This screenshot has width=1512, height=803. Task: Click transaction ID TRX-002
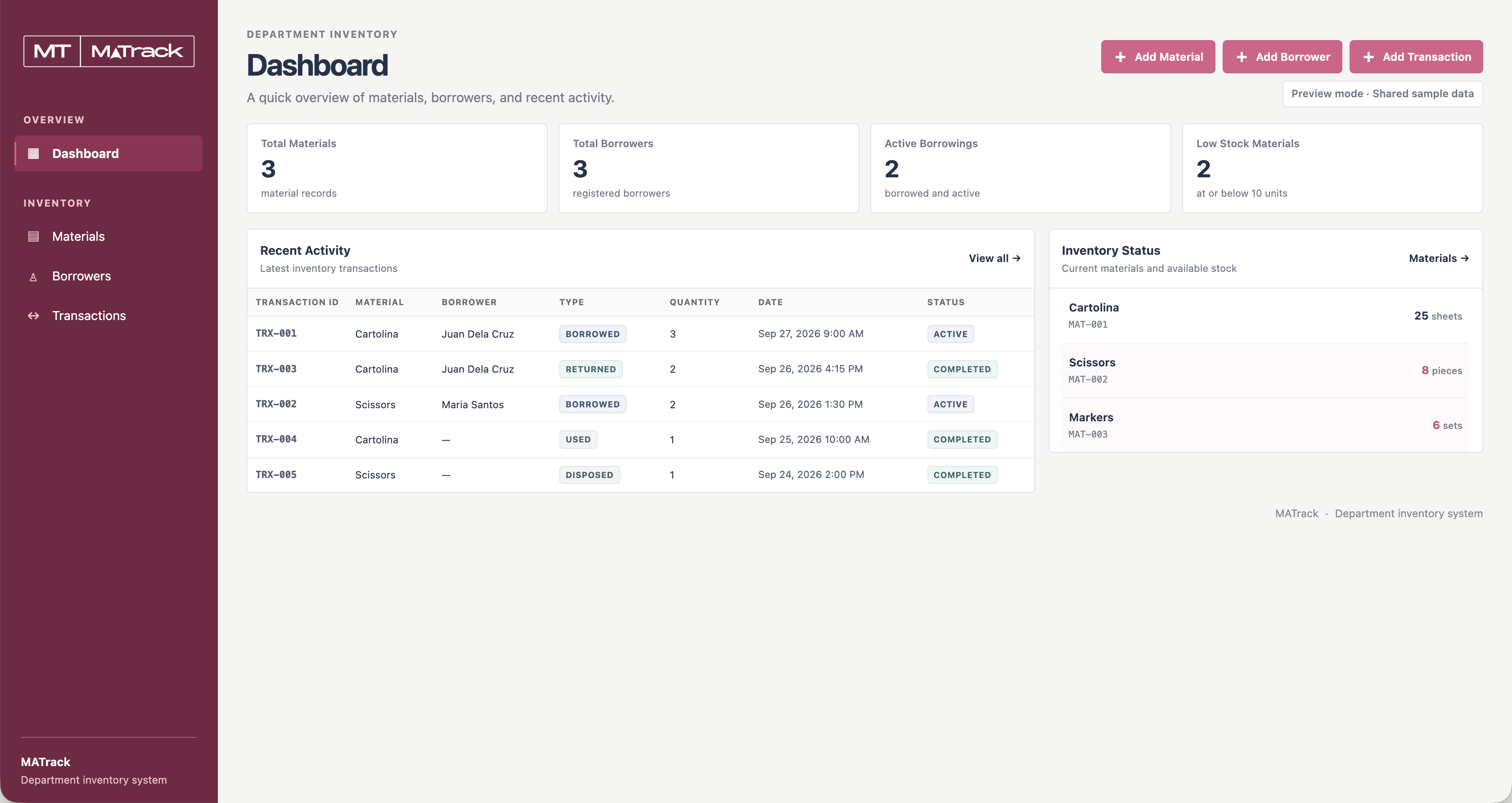[x=276, y=404]
